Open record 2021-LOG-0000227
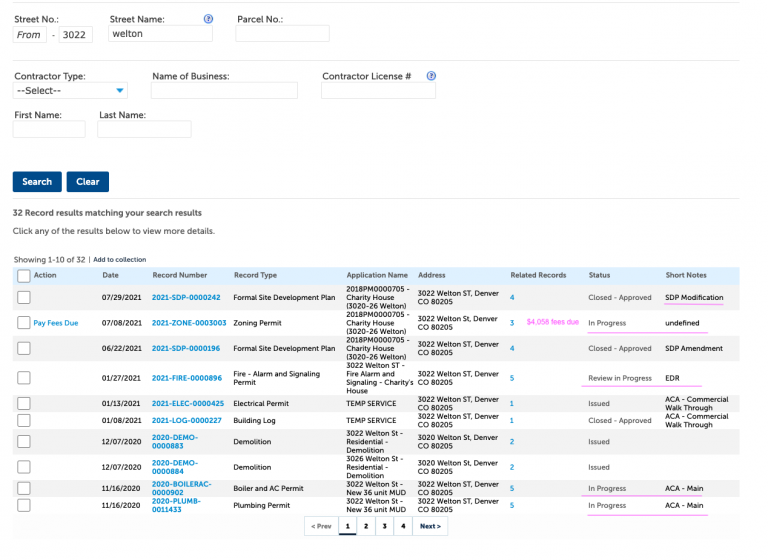The height and width of the screenshot is (560, 768). pyautogui.click(x=187, y=420)
